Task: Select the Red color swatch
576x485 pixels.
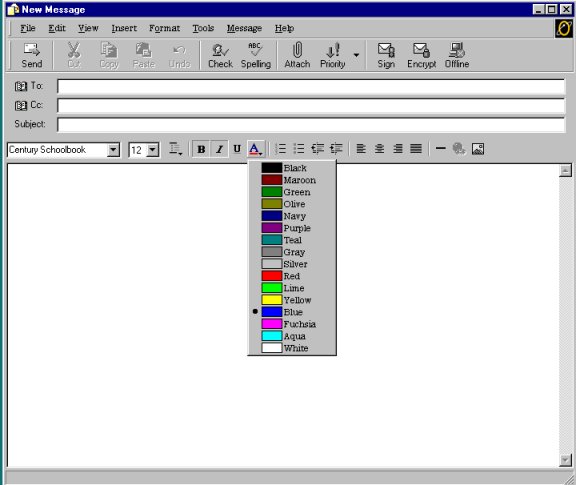Action: pos(272,276)
